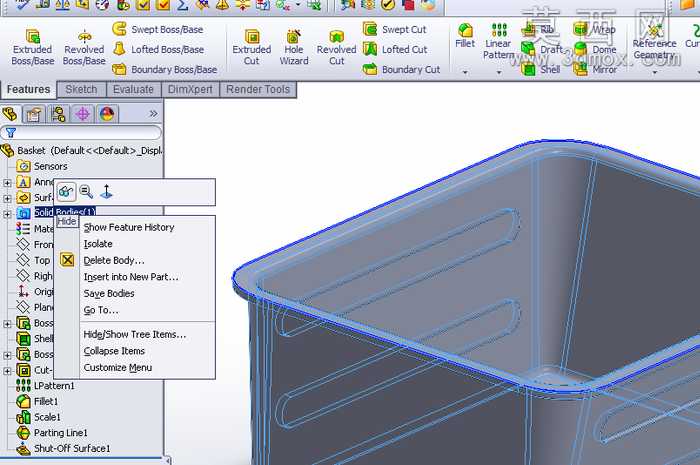Click the Normal To icon in context toolbar
Screen dimensions: 700x465
[x=106, y=192]
